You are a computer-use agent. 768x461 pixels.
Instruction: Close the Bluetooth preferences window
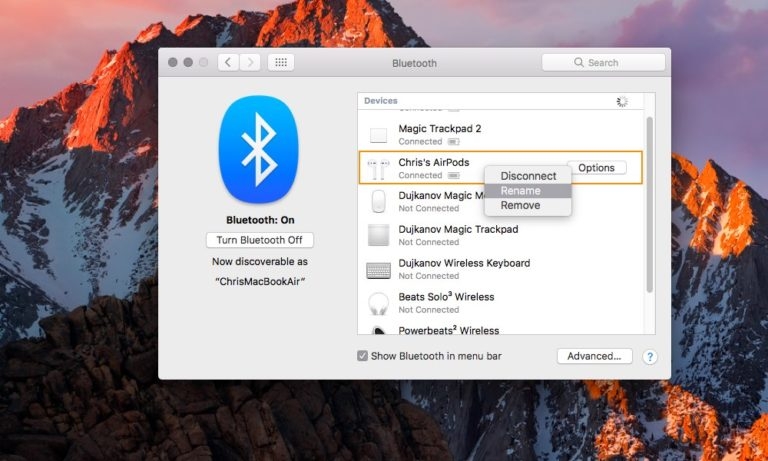(172, 62)
